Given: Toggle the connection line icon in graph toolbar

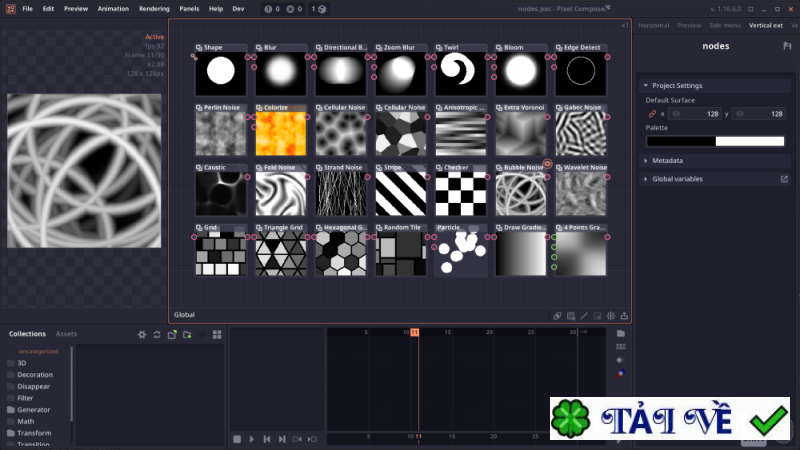Looking at the screenshot, I should (584, 316).
